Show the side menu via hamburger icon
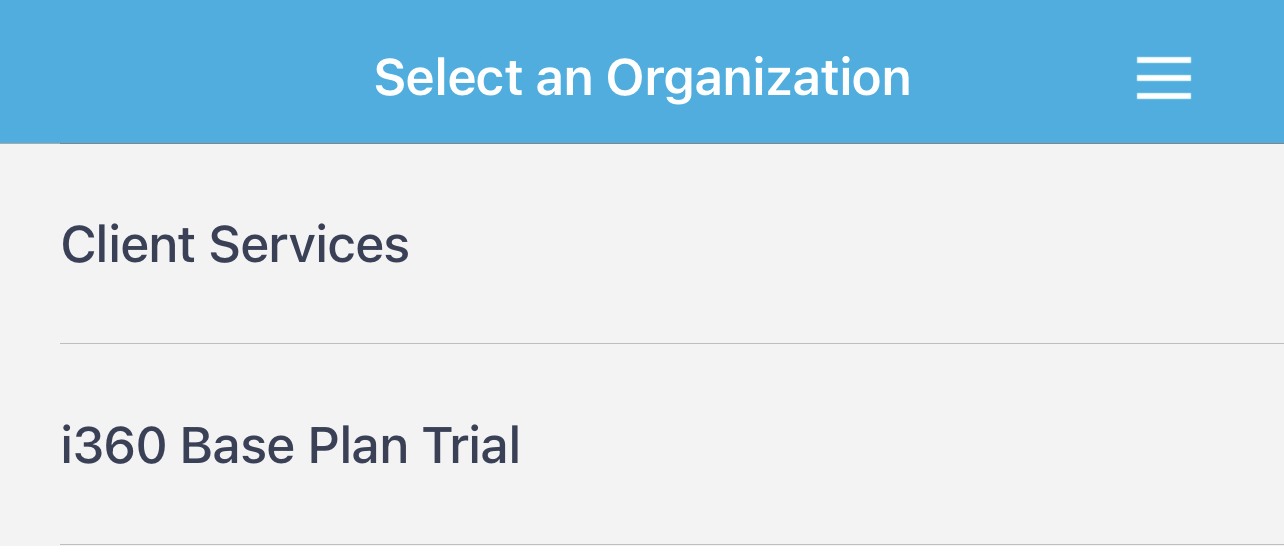Image resolution: width=1284 pixels, height=556 pixels. tap(1163, 78)
